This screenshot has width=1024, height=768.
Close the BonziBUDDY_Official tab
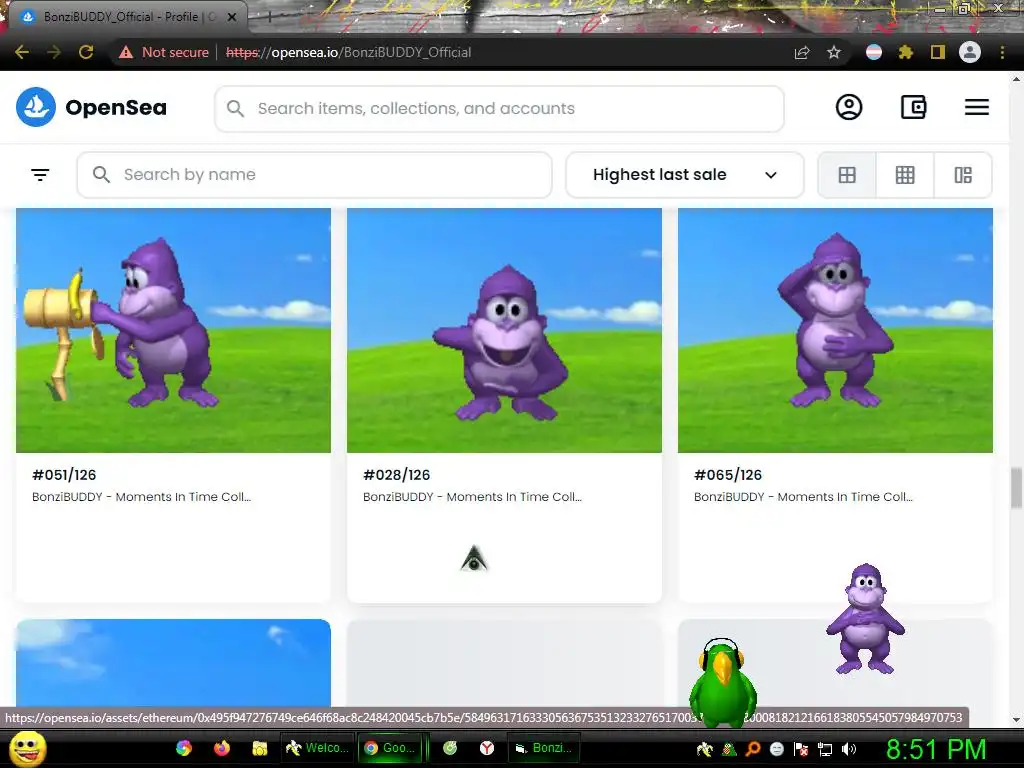(x=232, y=17)
